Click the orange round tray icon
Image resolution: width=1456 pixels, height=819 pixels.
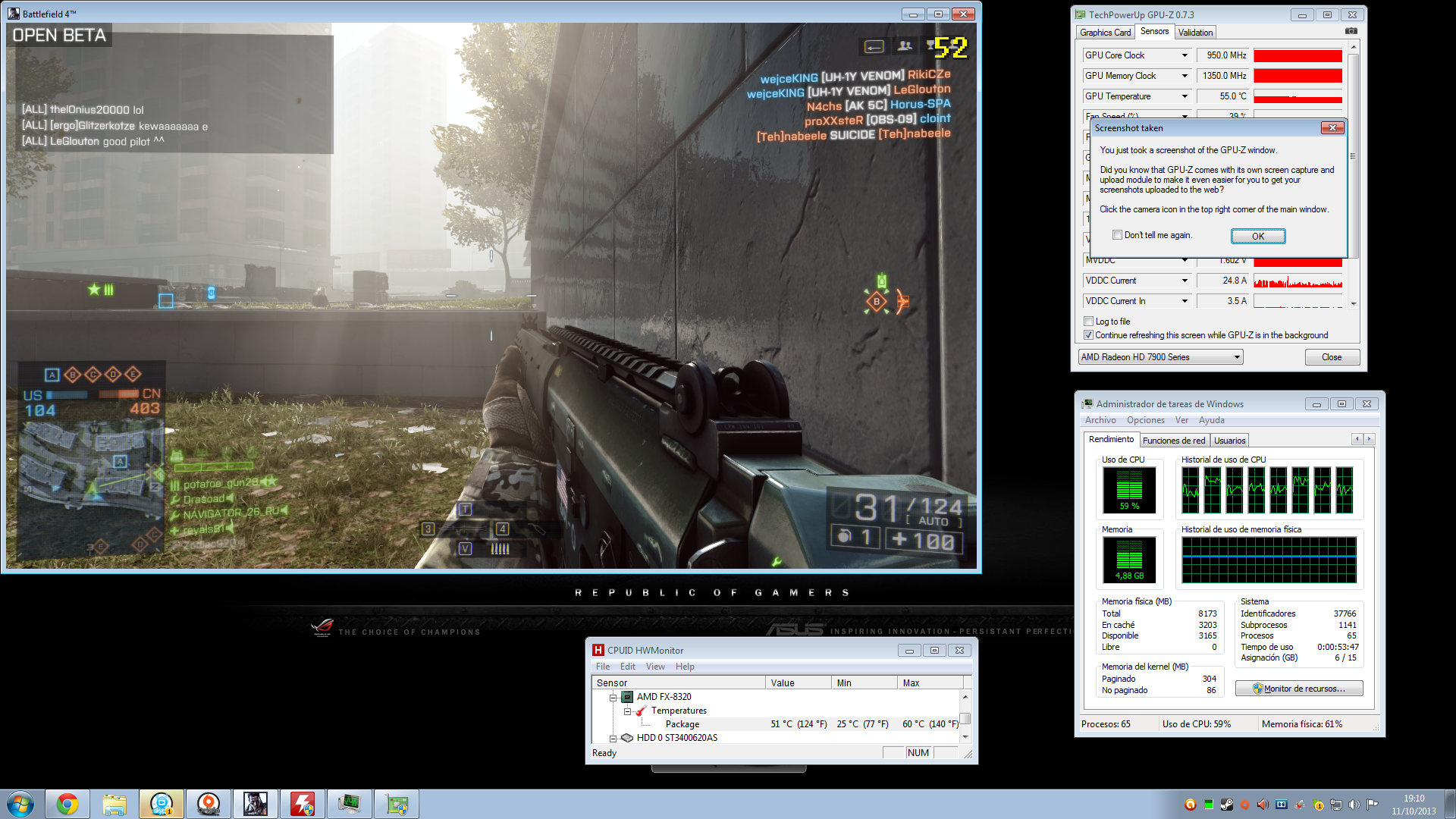[x=1191, y=805]
